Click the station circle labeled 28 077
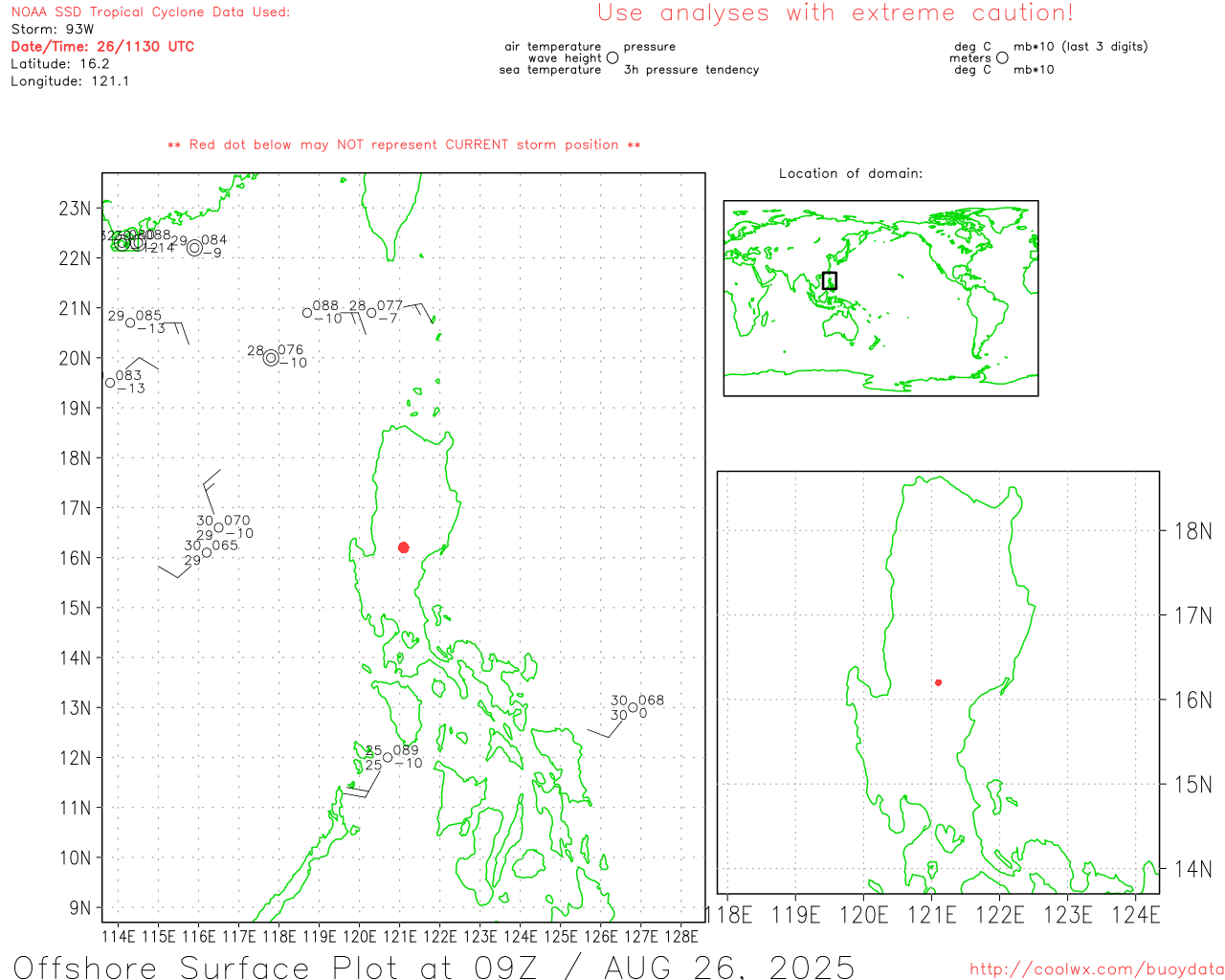The image size is (1225, 980). pos(371,313)
